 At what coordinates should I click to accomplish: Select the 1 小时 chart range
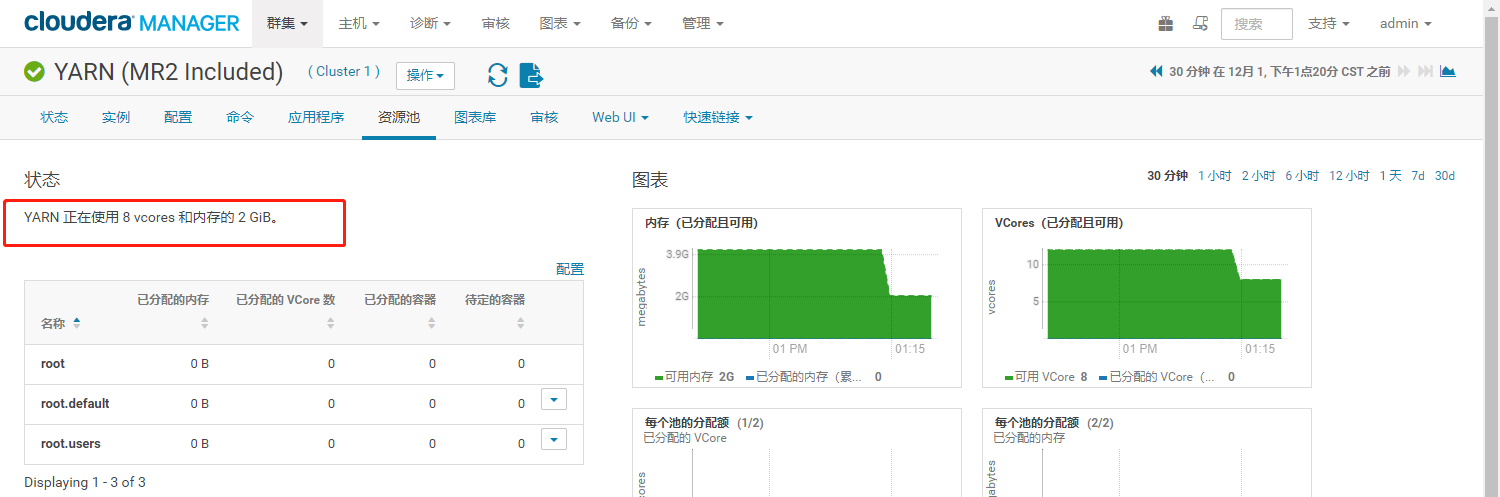(x=1214, y=176)
